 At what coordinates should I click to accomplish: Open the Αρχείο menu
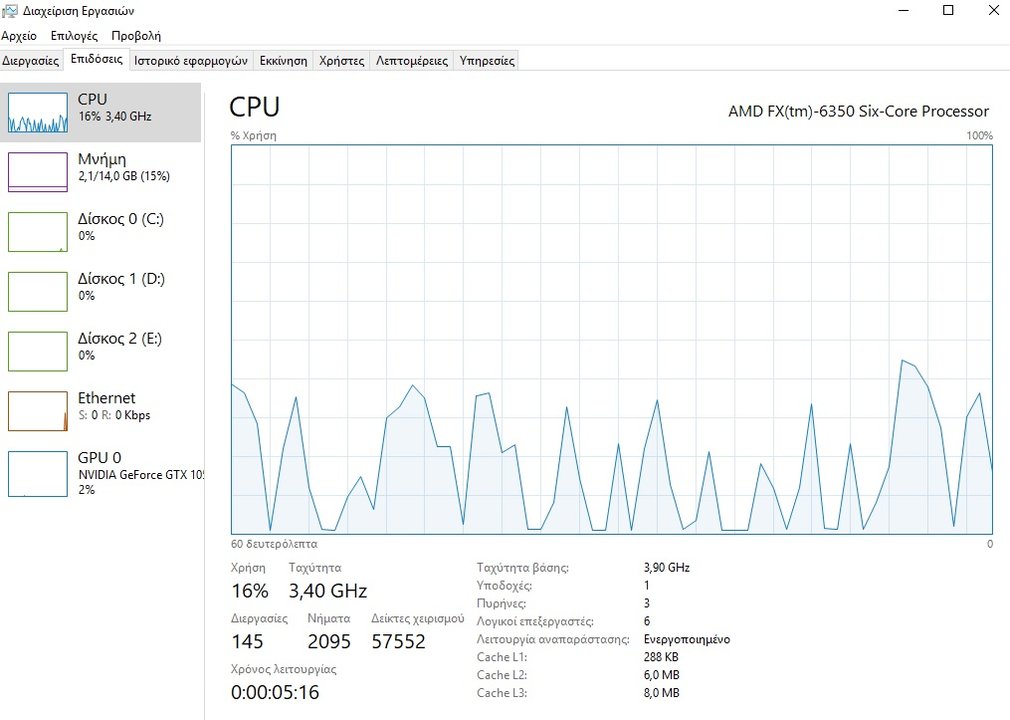pos(19,35)
